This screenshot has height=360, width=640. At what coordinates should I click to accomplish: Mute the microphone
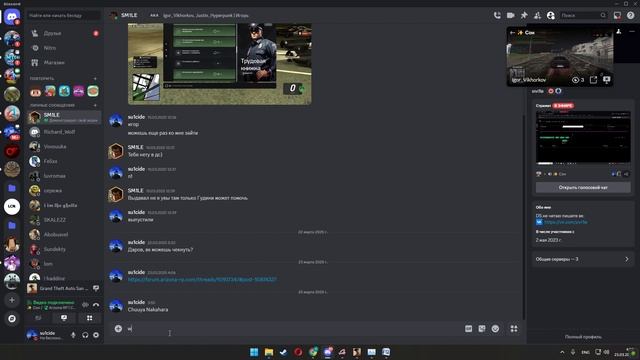click(73, 335)
